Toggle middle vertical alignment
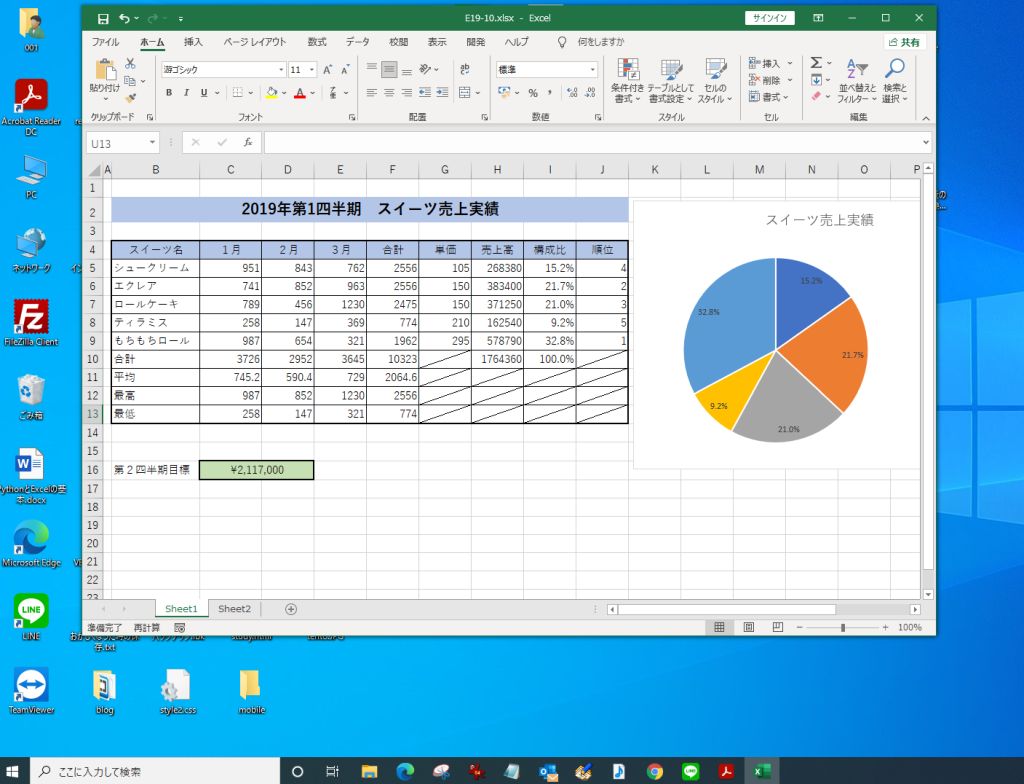This screenshot has height=784, width=1024. [389, 69]
